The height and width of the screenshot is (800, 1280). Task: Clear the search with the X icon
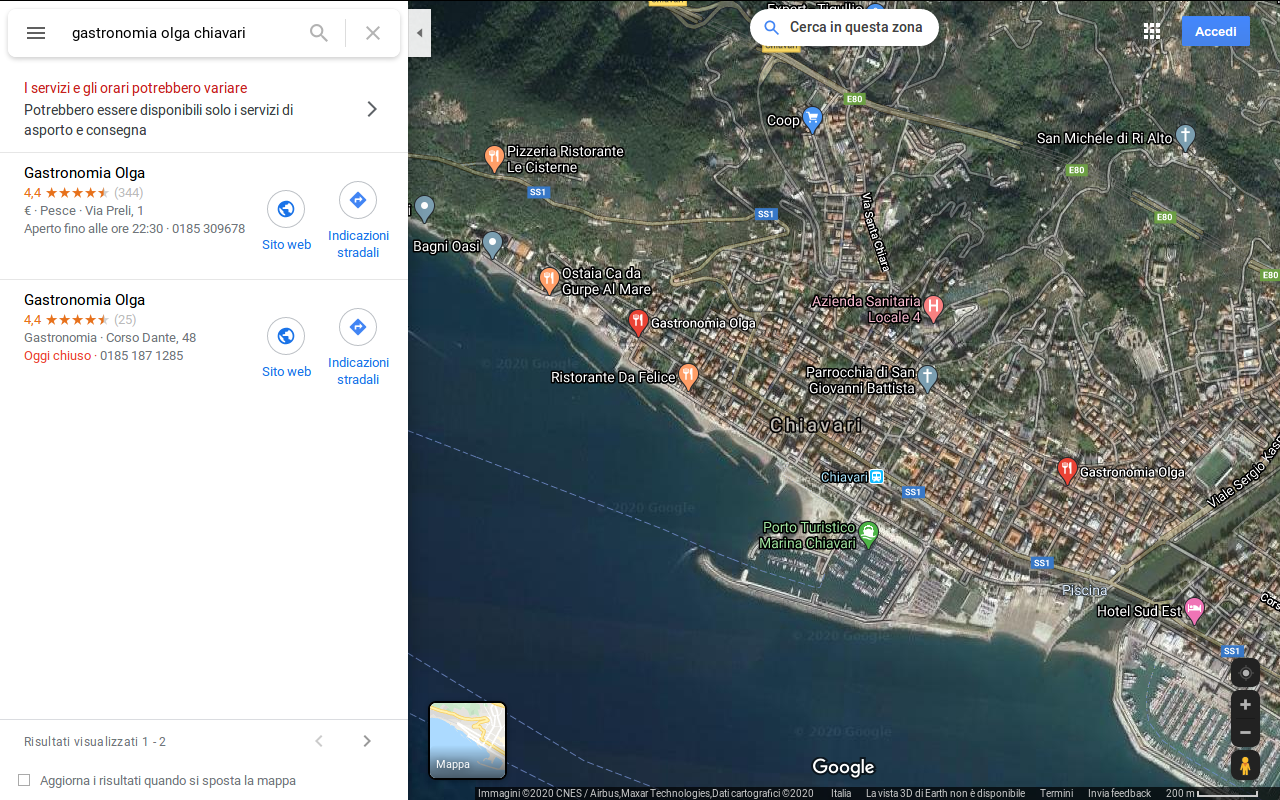click(x=373, y=33)
